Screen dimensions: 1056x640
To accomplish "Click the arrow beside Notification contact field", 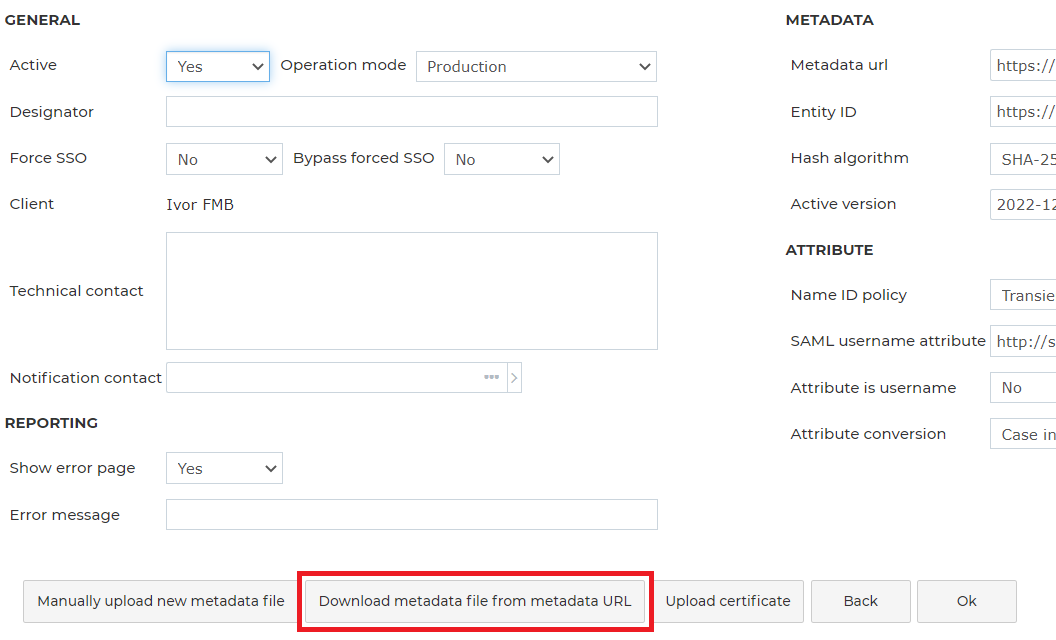I will (x=515, y=378).
